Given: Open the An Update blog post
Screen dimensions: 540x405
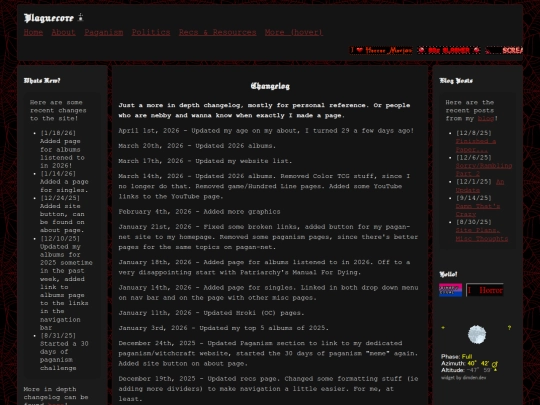Looking at the screenshot, I should coord(480,186).
